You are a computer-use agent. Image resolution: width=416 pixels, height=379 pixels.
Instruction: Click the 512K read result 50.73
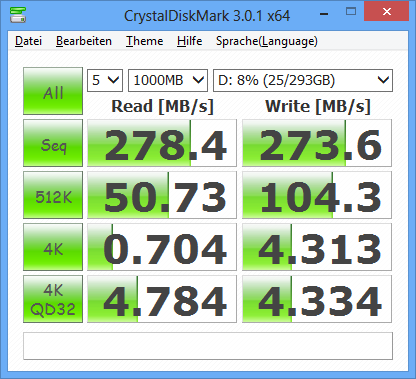(x=162, y=195)
